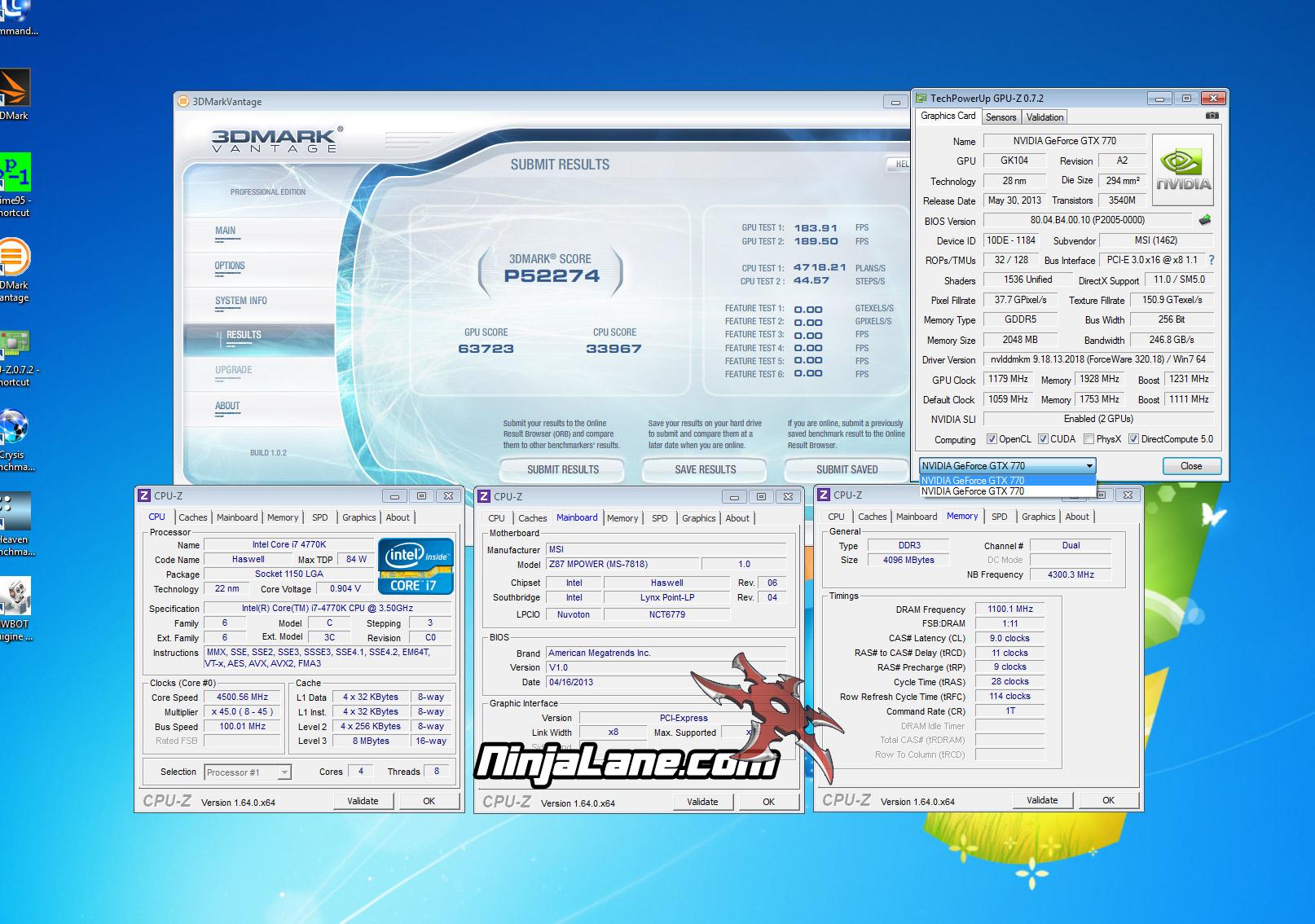Click Validate in the CPU-Z Mainboard window
Screen dimensions: 1315x924
point(702,802)
